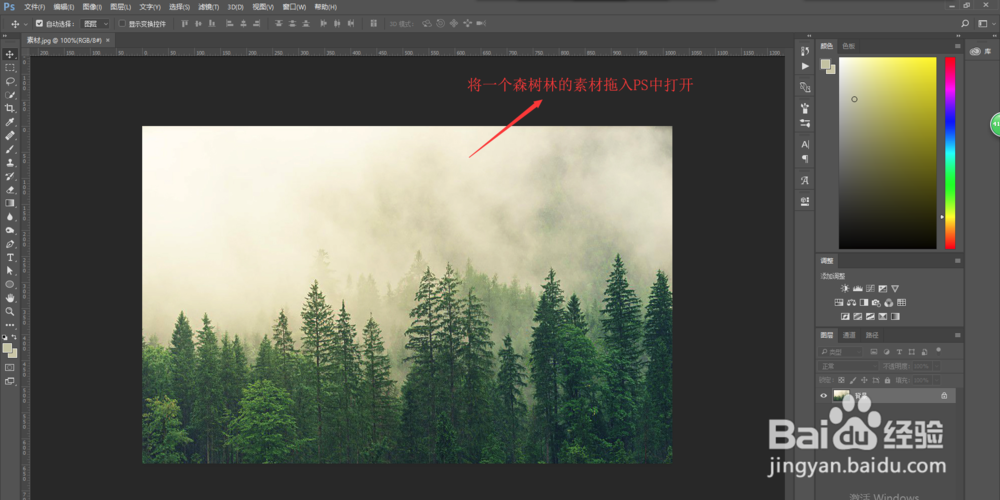
Task: Open the Color panel options menu
Action: (x=957, y=46)
